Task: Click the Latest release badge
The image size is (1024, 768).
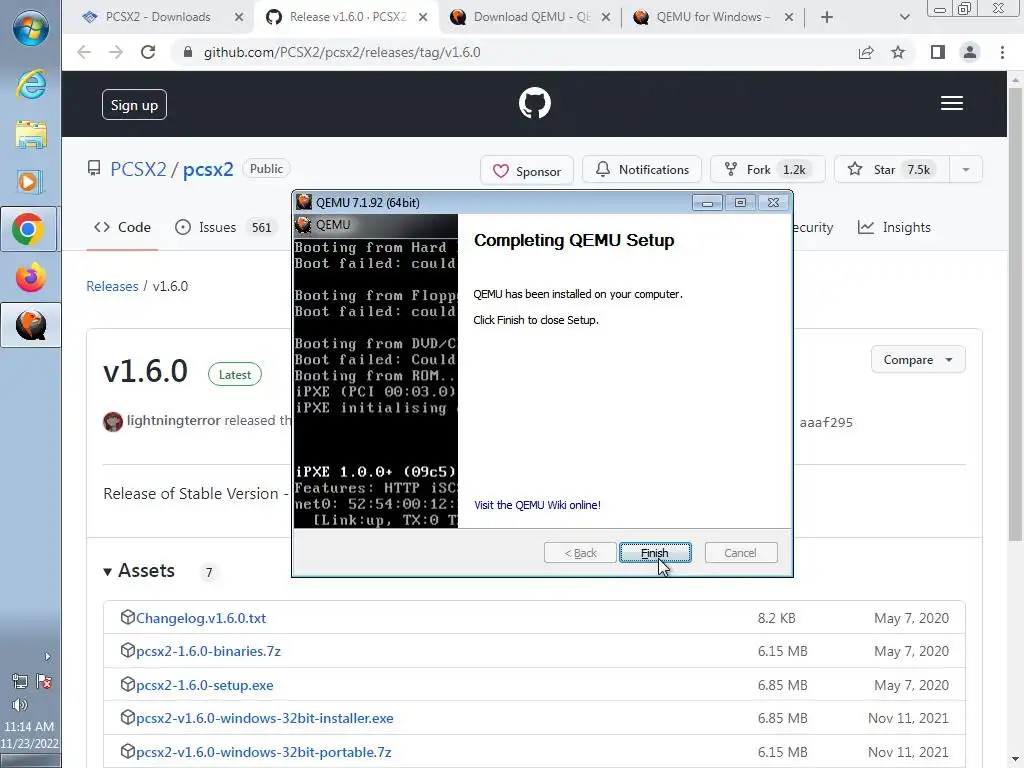Action: (x=234, y=375)
